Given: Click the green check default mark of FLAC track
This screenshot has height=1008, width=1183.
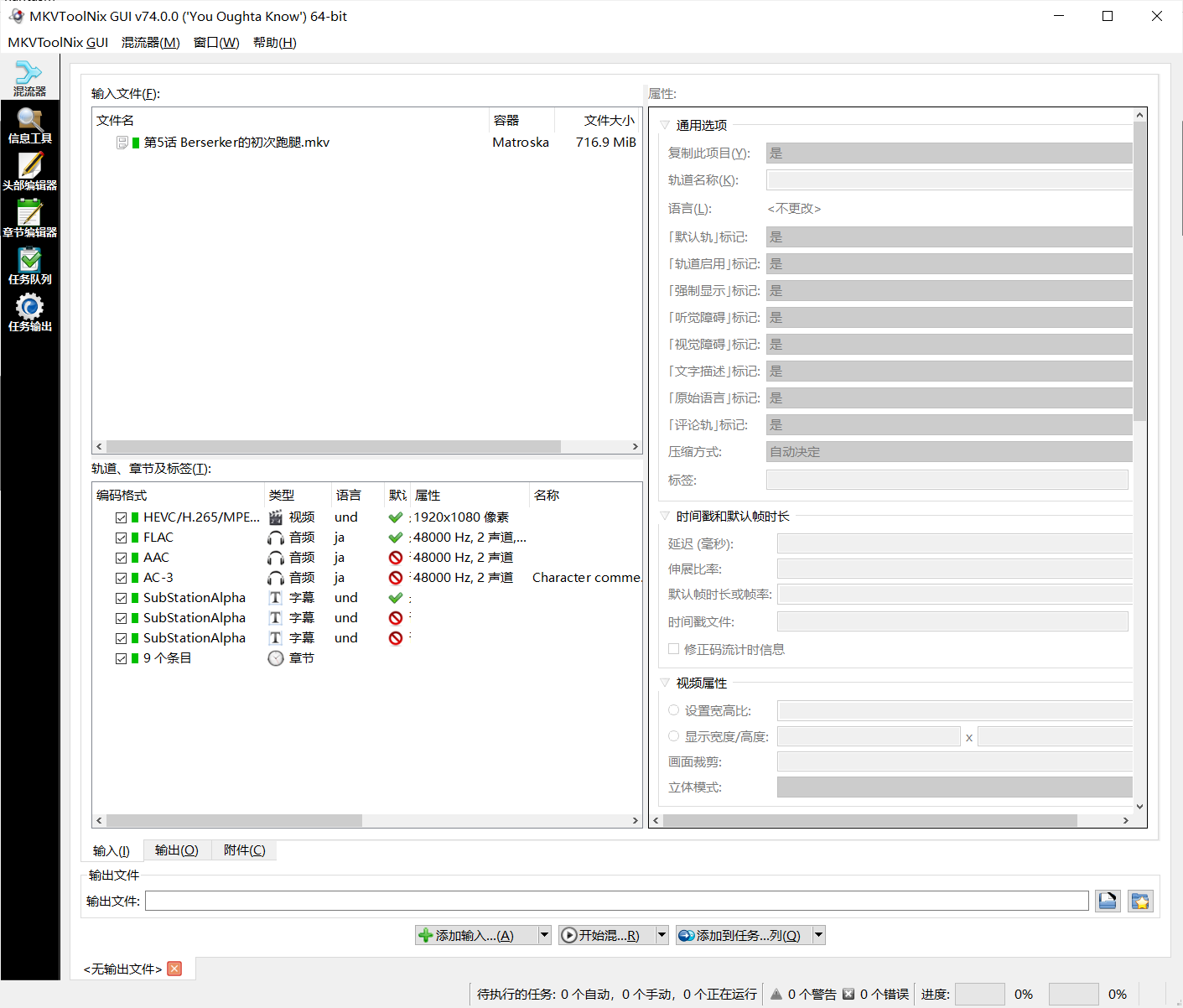Looking at the screenshot, I should (396, 538).
